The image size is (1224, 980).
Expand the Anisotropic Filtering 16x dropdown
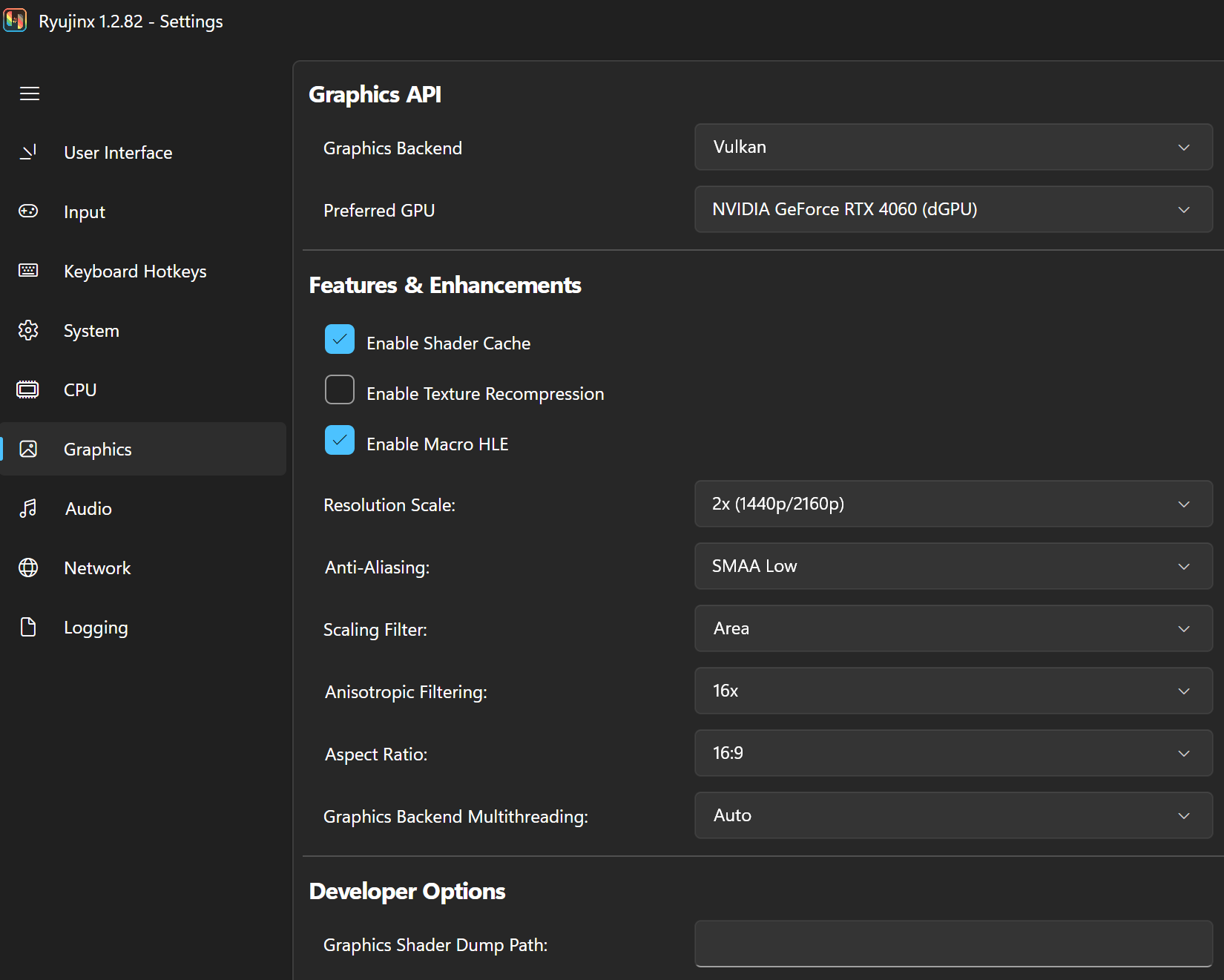tap(952, 691)
